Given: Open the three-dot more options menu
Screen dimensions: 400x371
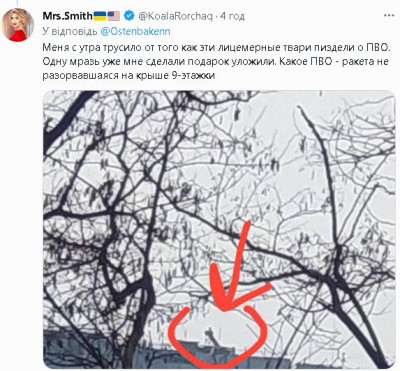Looking at the screenshot, I should 389,15.
